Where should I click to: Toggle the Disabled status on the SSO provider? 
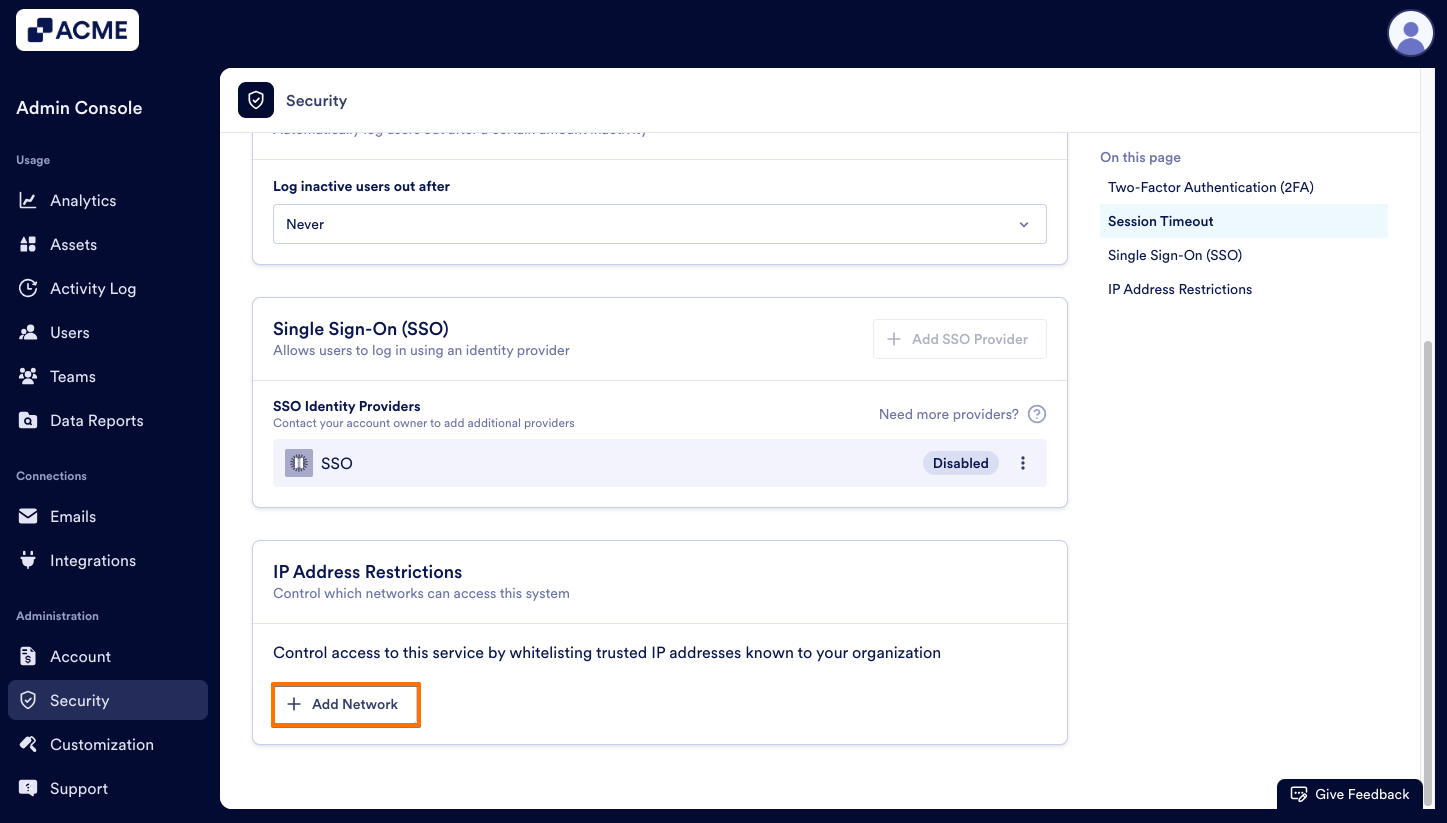[960, 463]
